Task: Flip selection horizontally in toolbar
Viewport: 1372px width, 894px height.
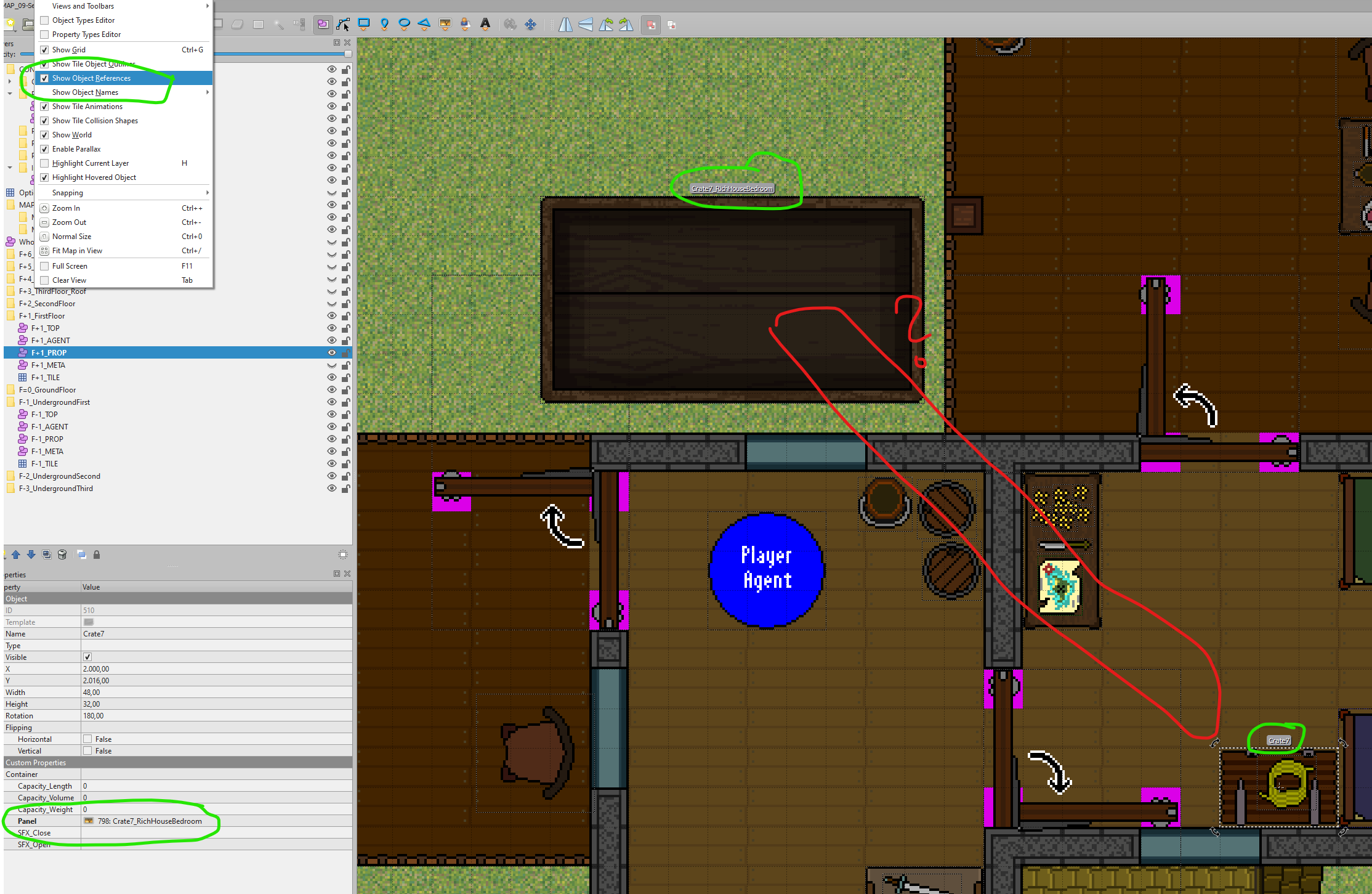Action: (565, 25)
